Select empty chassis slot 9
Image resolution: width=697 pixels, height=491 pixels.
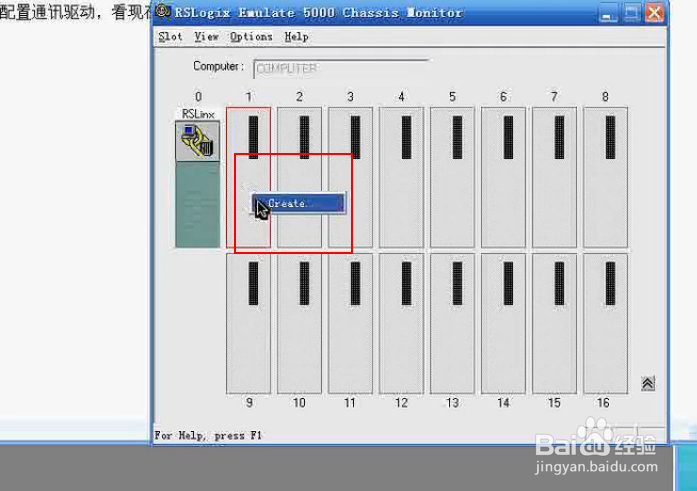[248, 323]
